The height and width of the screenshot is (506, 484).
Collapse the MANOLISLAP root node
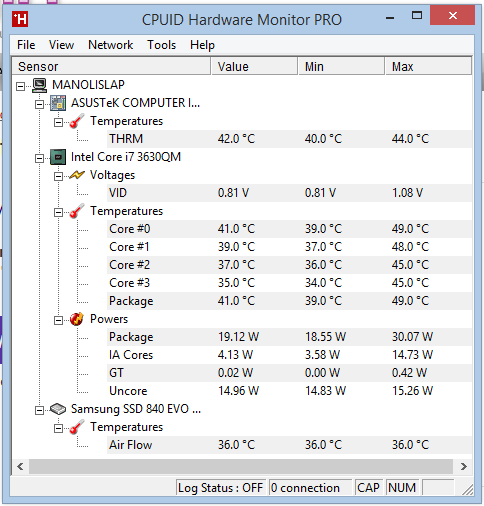click(x=21, y=86)
